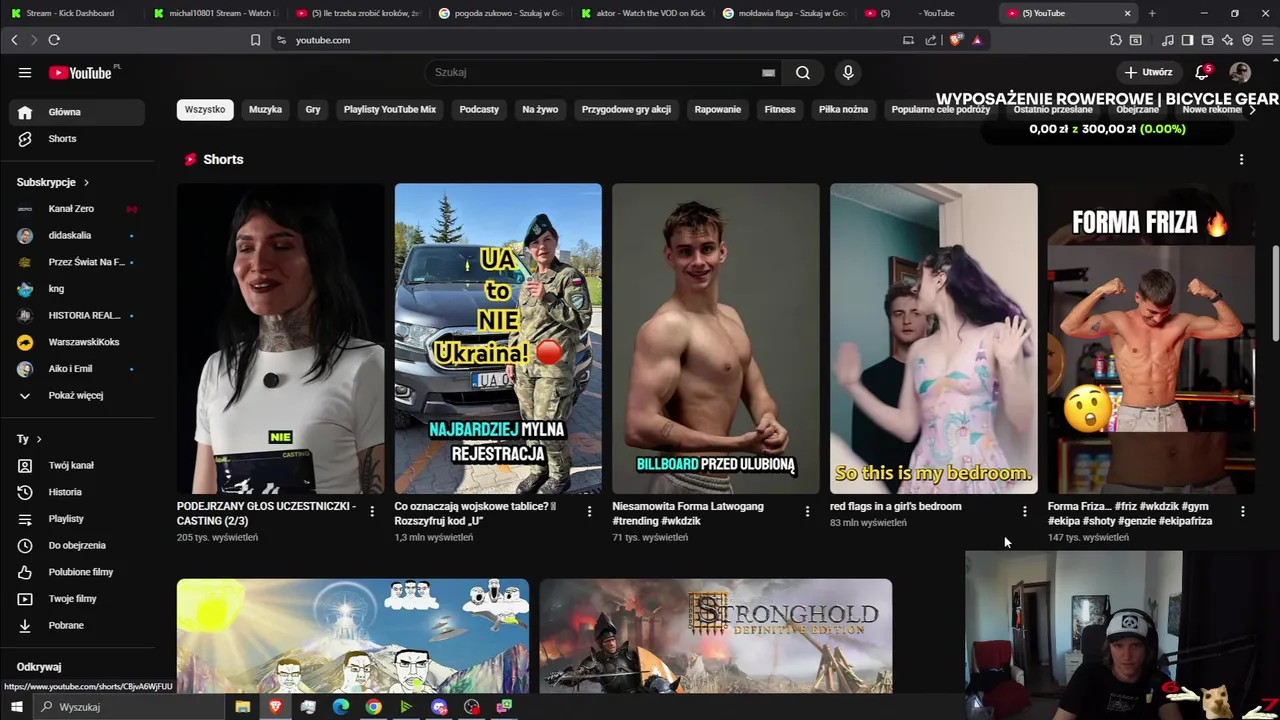Open Microsoft Edge from the taskbar
This screenshot has width=1280, height=720.
tap(341, 707)
